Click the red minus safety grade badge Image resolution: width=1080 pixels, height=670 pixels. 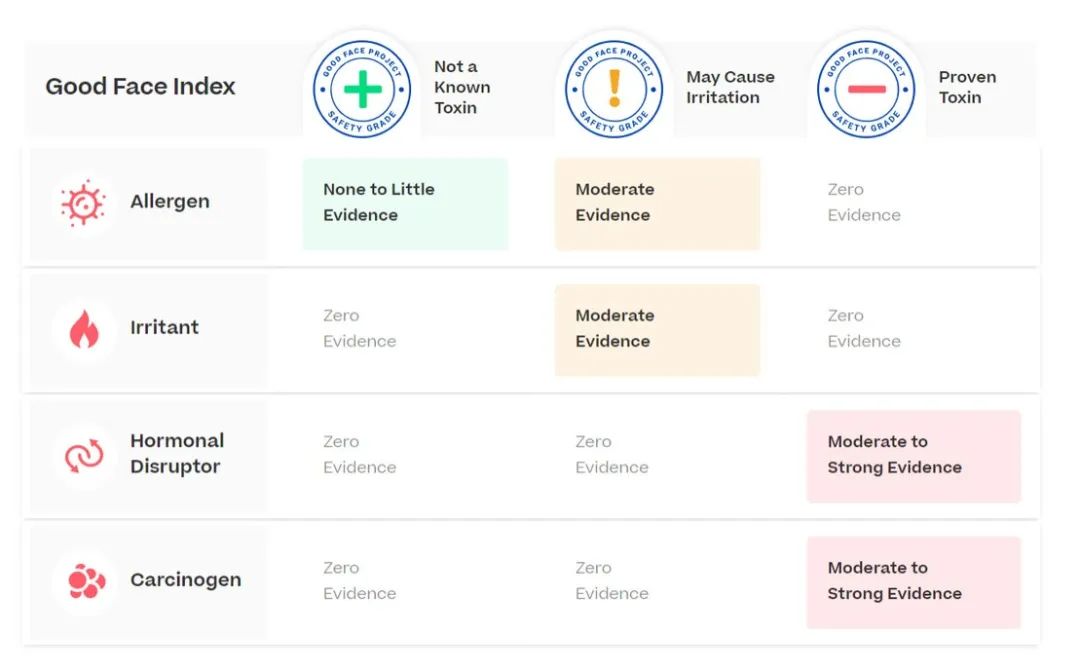(866, 88)
